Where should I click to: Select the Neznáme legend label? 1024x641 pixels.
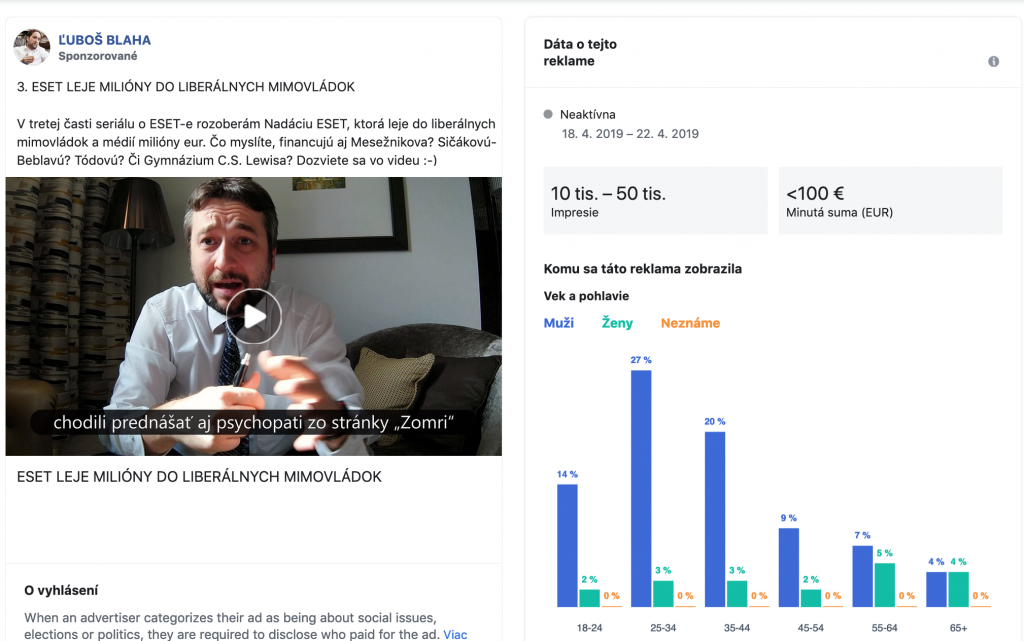(690, 323)
